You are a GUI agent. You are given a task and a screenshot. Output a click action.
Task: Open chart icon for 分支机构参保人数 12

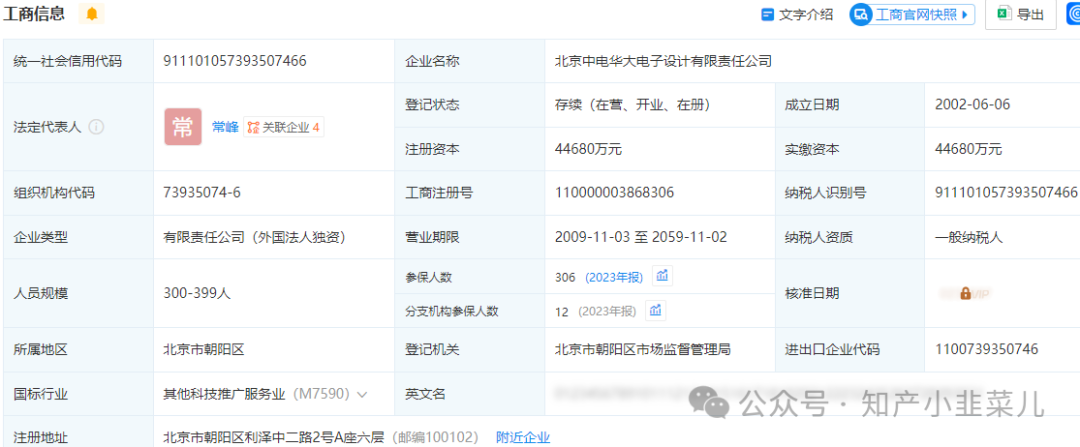pos(656,311)
